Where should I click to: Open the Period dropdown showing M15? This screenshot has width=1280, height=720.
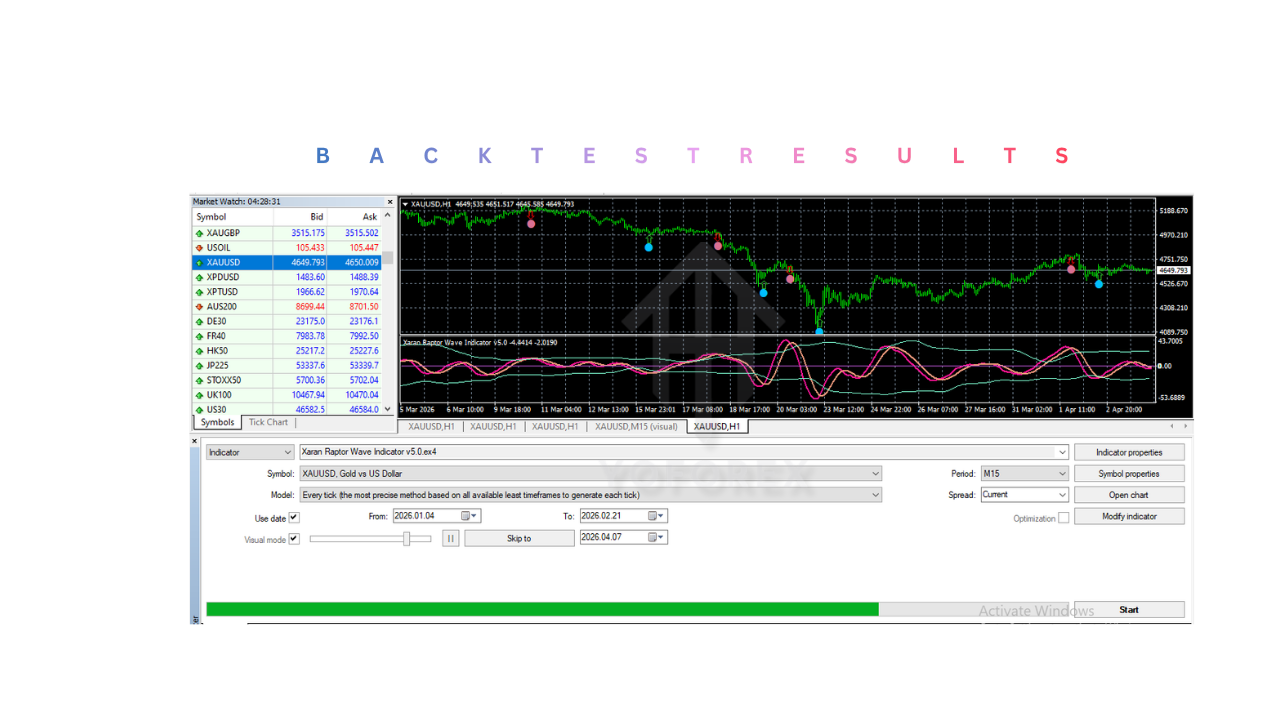click(x=1063, y=473)
